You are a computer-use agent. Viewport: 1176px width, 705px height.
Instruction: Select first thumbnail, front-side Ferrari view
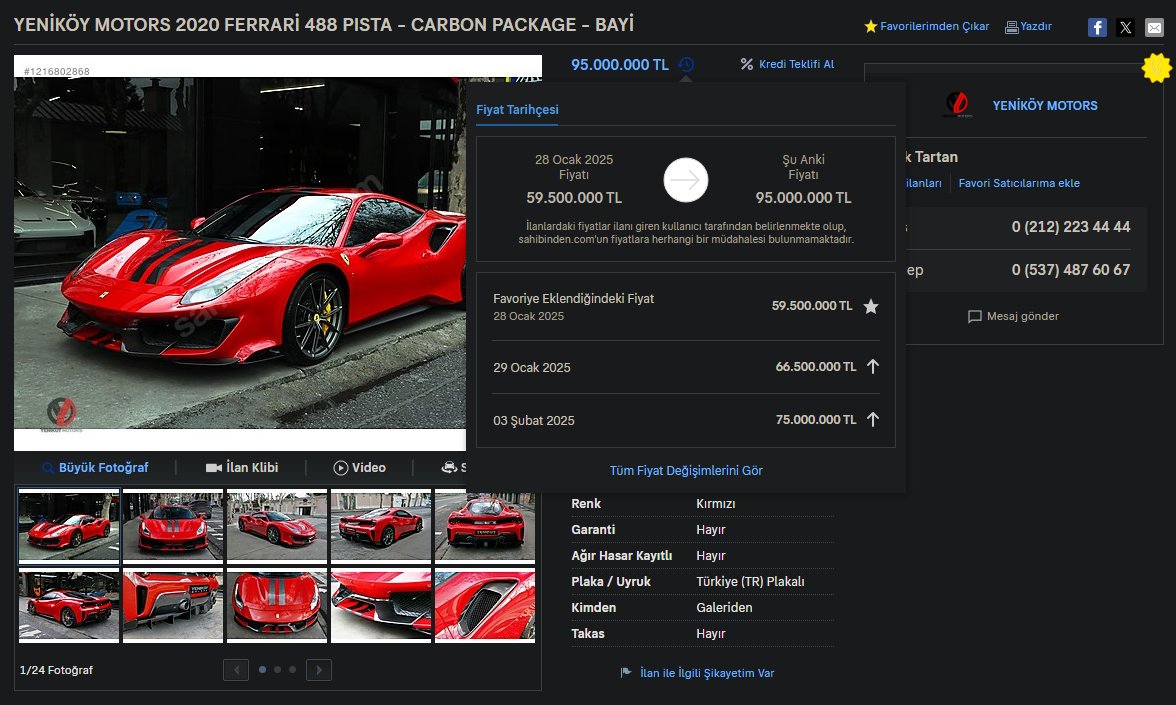(69, 525)
